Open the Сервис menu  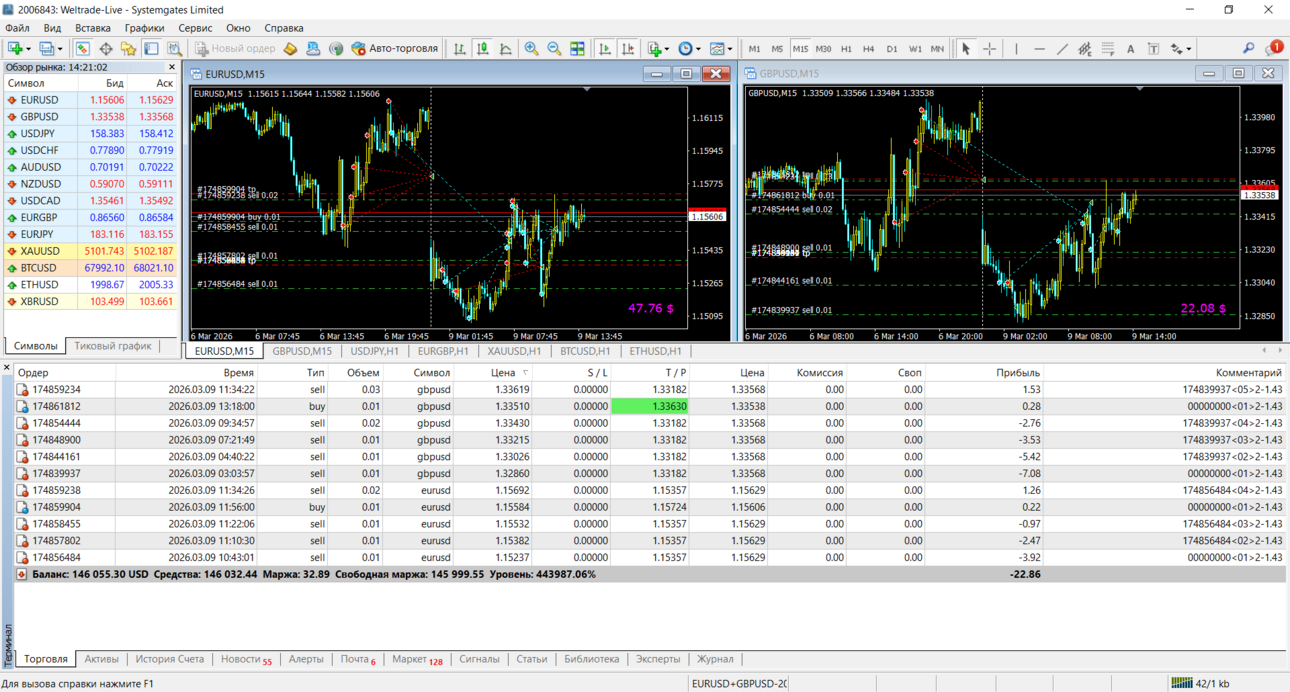point(195,28)
